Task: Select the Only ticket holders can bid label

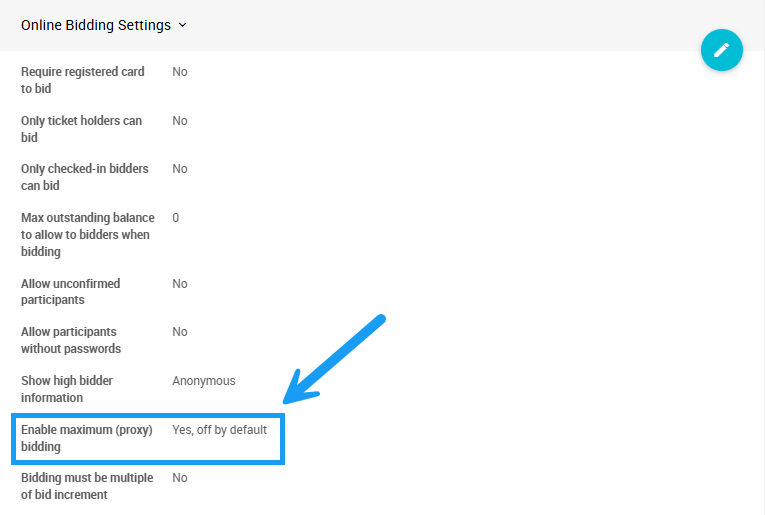Action: point(81,129)
